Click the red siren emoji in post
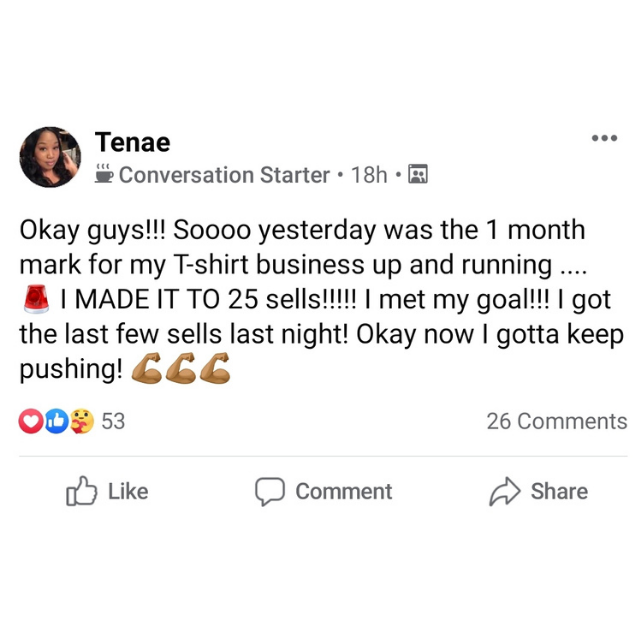 point(36,299)
